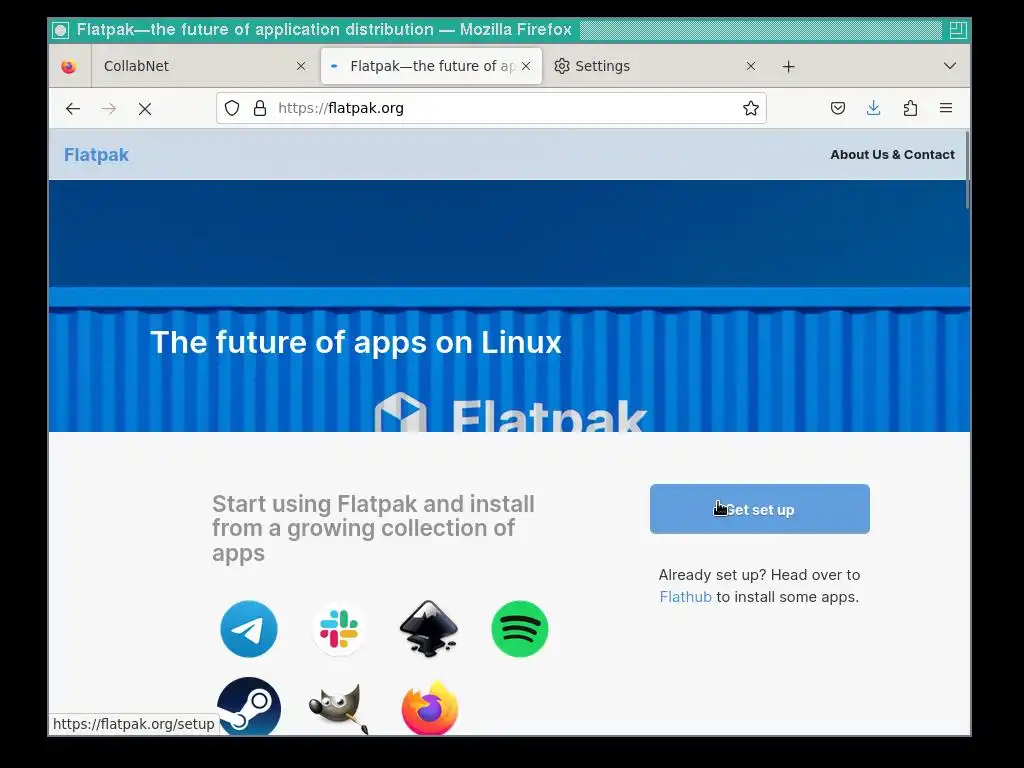Click the title bar maximize icon
The height and width of the screenshot is (768, 1024).
[x=957, y=30]
